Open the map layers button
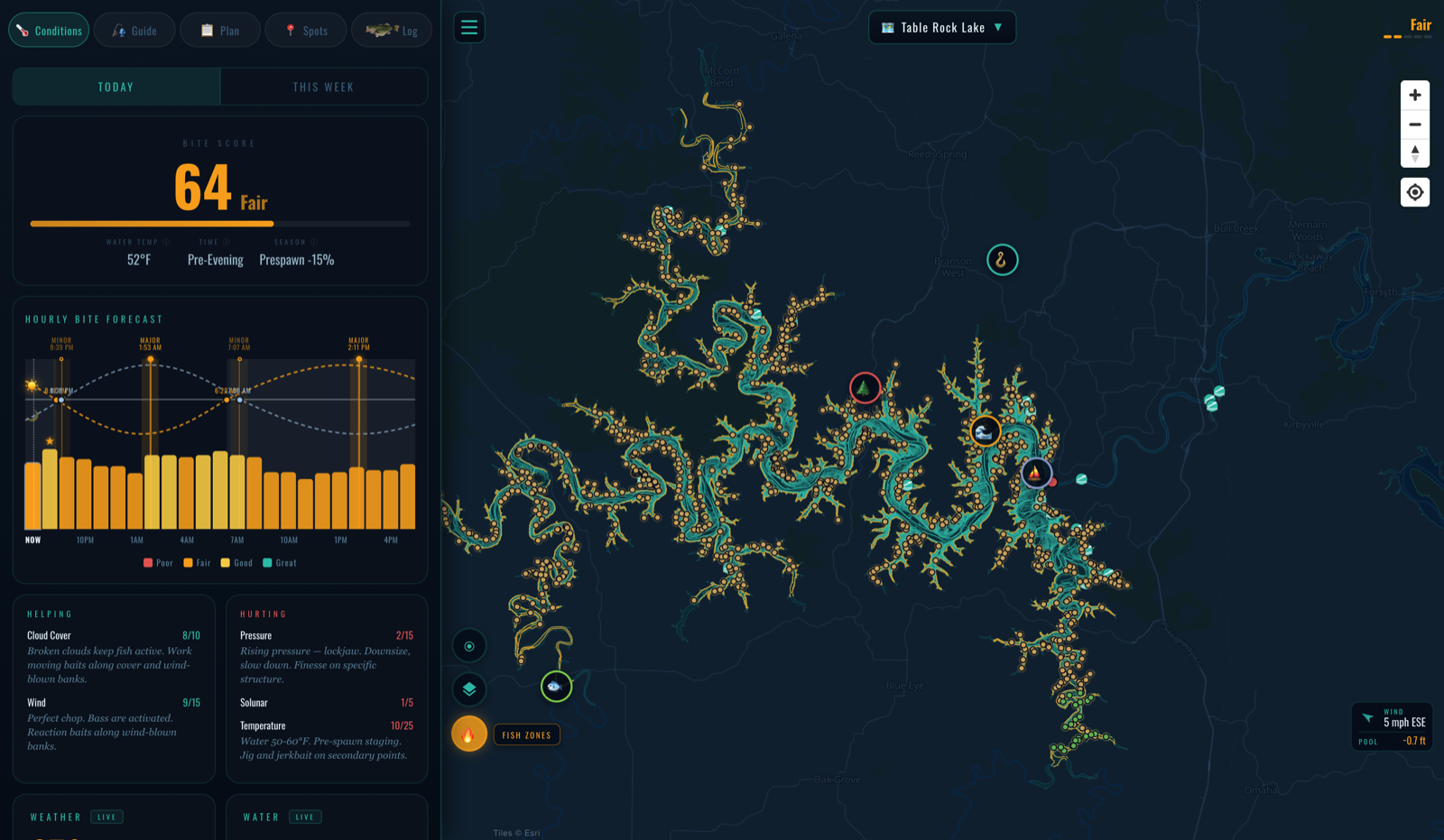The height and width of the screenshot is (840, 1444). point(469,689)
